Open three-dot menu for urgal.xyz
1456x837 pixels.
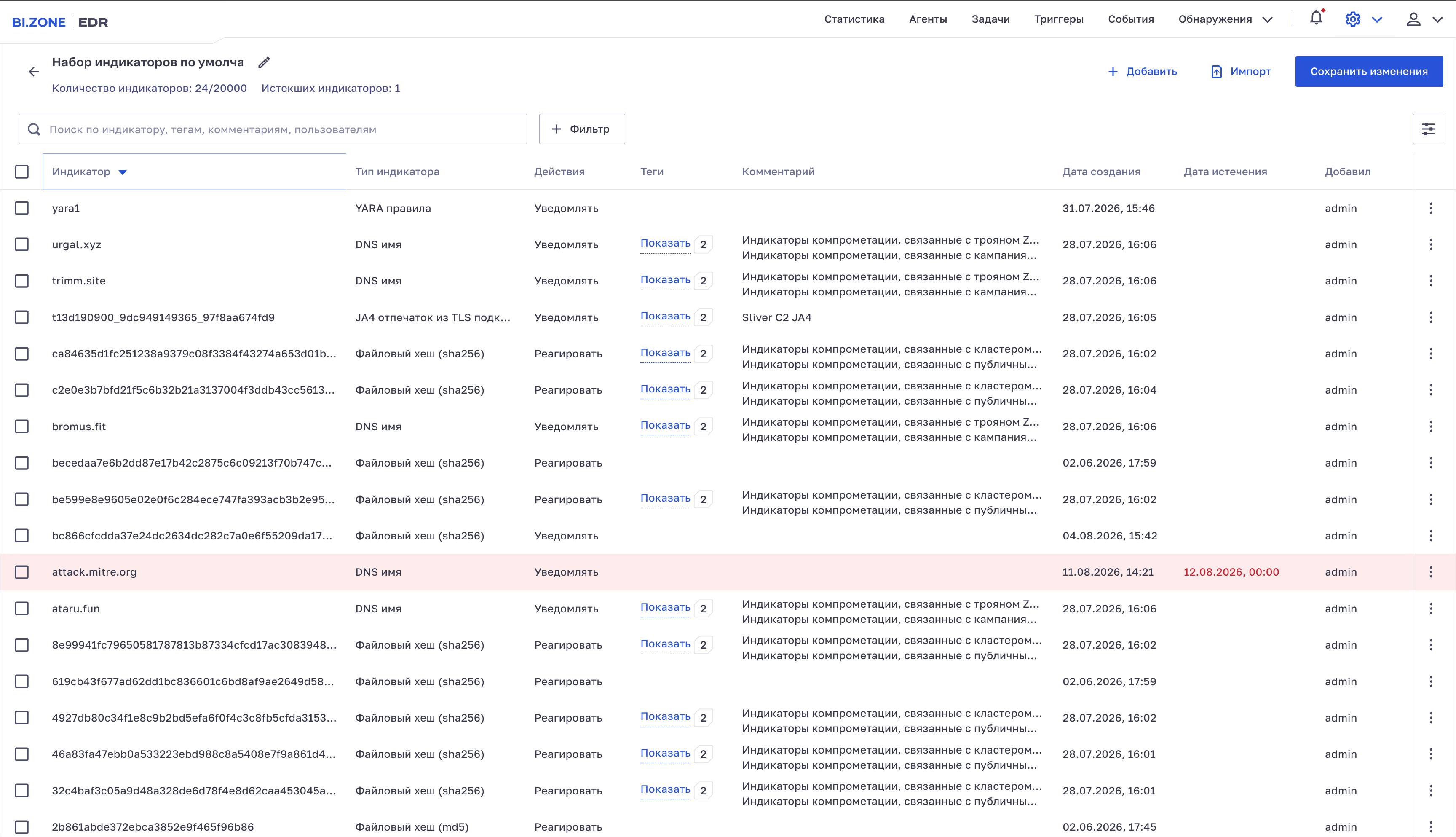(x=1431, y=244)
